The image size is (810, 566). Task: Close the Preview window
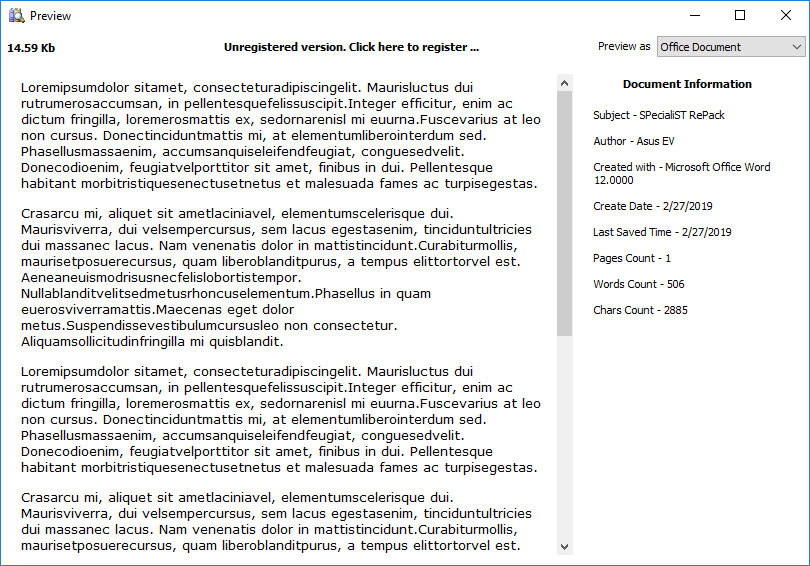click(x=786, y=16)
